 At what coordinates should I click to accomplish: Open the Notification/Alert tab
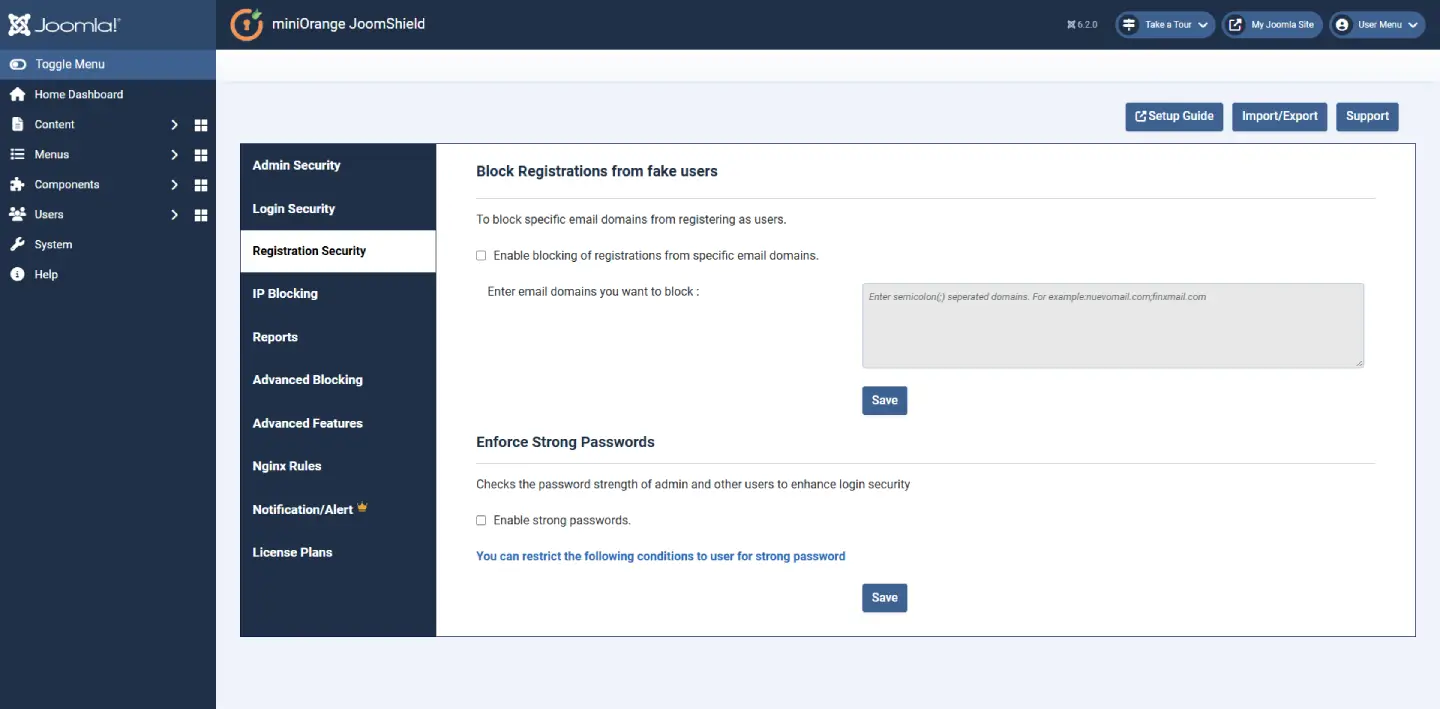tap(338, 509)
